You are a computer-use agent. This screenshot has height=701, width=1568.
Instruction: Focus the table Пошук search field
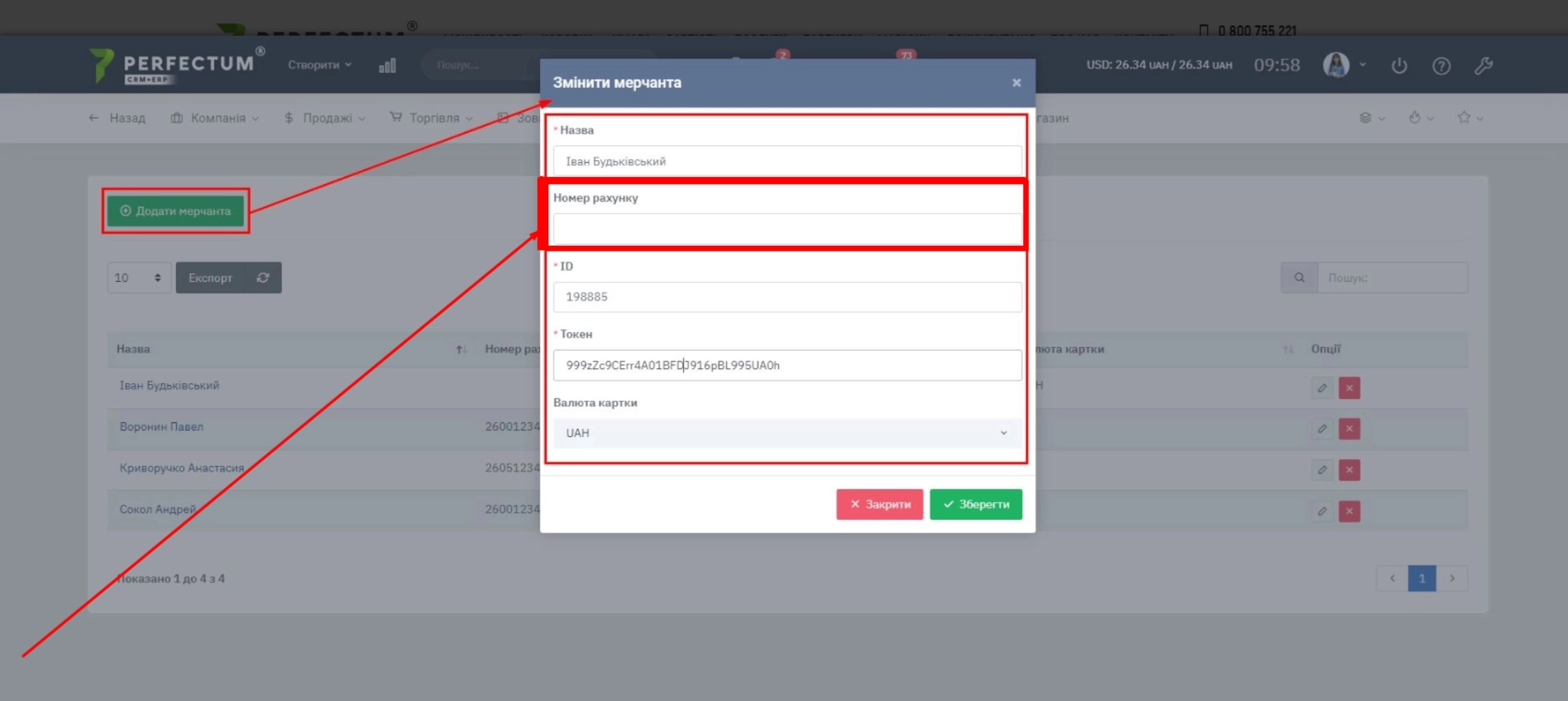tap(1392, 277)
